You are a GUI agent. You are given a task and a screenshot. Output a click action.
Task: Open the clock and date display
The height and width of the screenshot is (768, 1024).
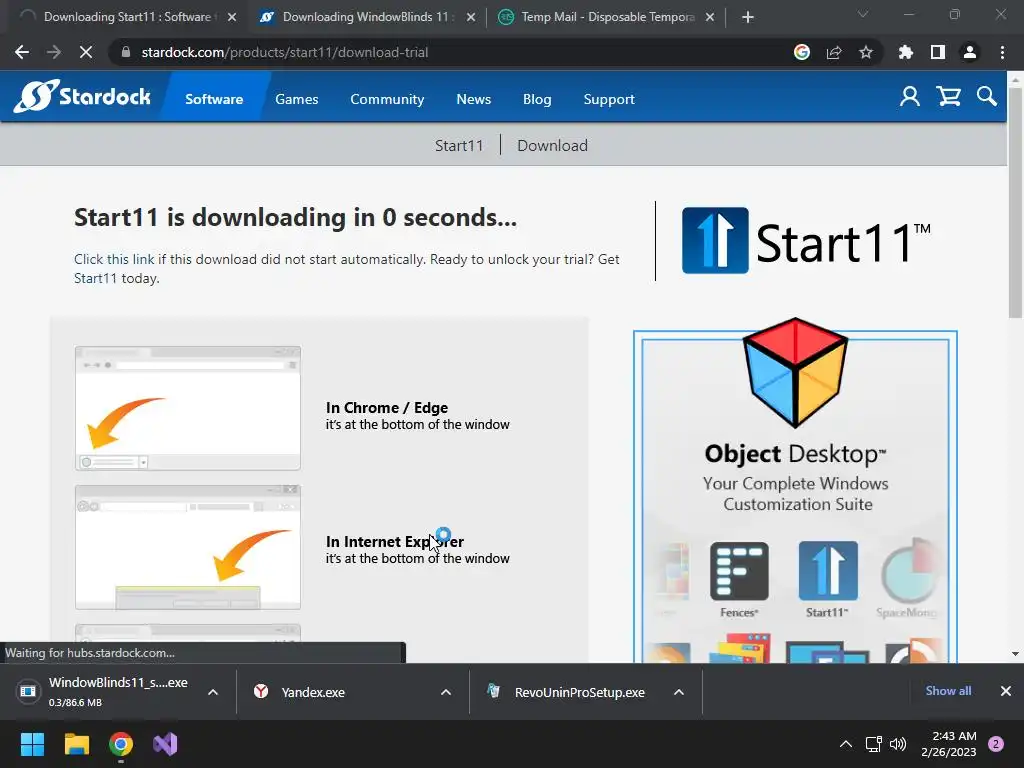pyautogui.click(x=949, y=744)
